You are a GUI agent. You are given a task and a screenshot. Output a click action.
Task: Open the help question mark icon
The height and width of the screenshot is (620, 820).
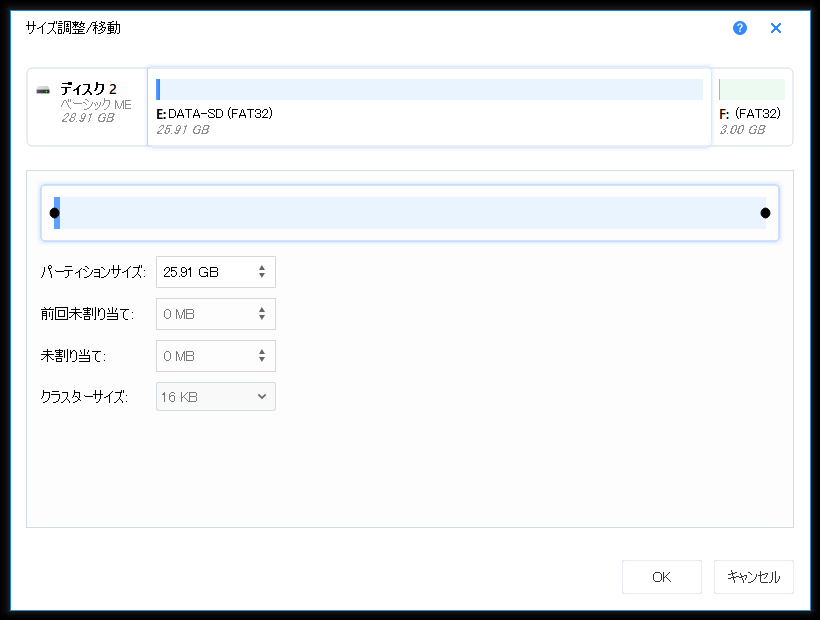740,28
